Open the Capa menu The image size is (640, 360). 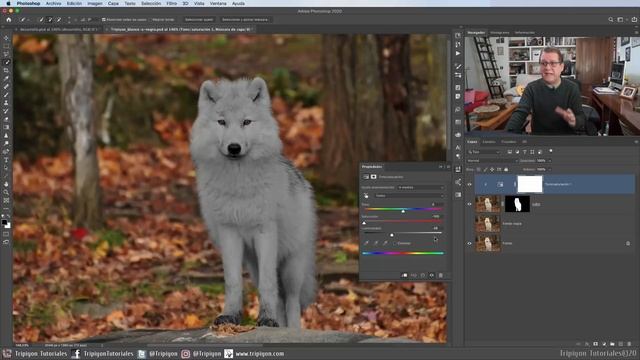click(113, 3)
